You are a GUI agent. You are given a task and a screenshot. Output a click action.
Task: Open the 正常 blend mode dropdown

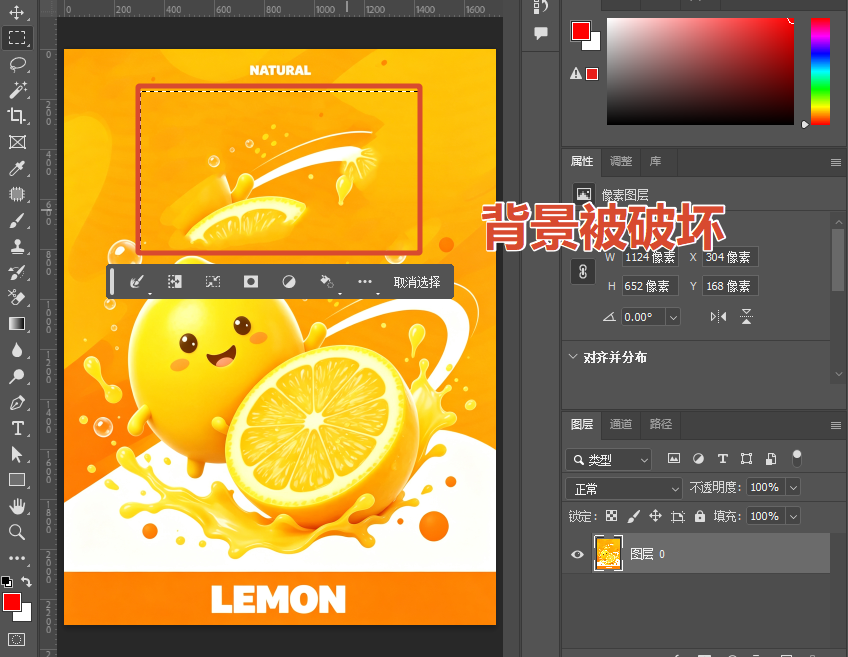click(x=624, y=489)
